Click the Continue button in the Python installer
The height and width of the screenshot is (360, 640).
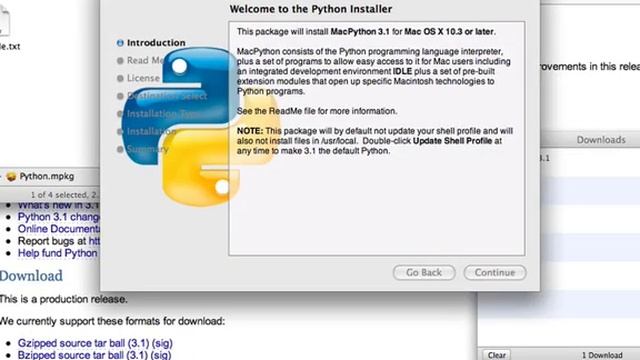coord(495,273)
